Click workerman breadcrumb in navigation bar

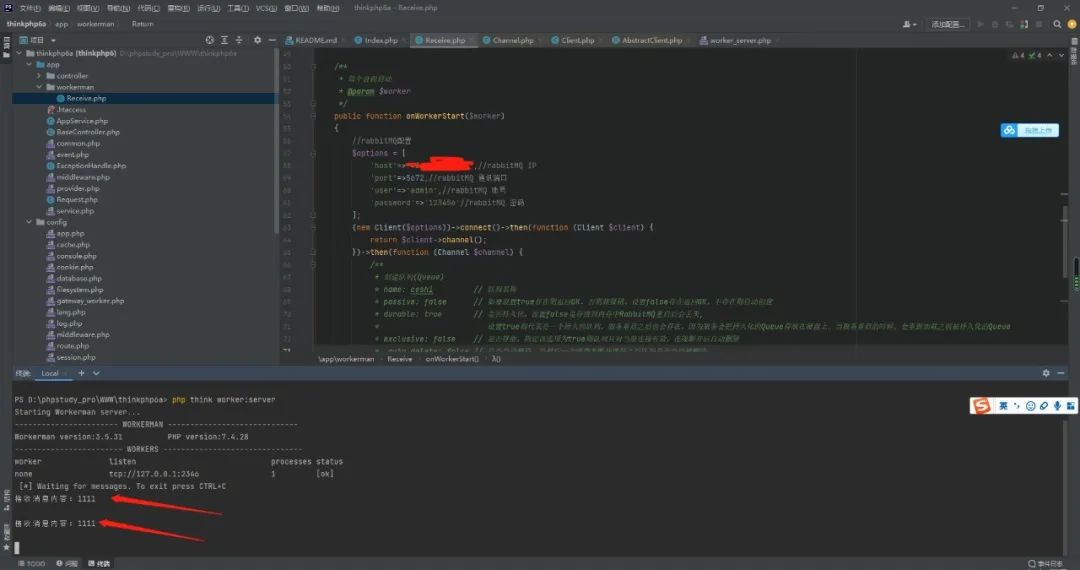[96, 24]
